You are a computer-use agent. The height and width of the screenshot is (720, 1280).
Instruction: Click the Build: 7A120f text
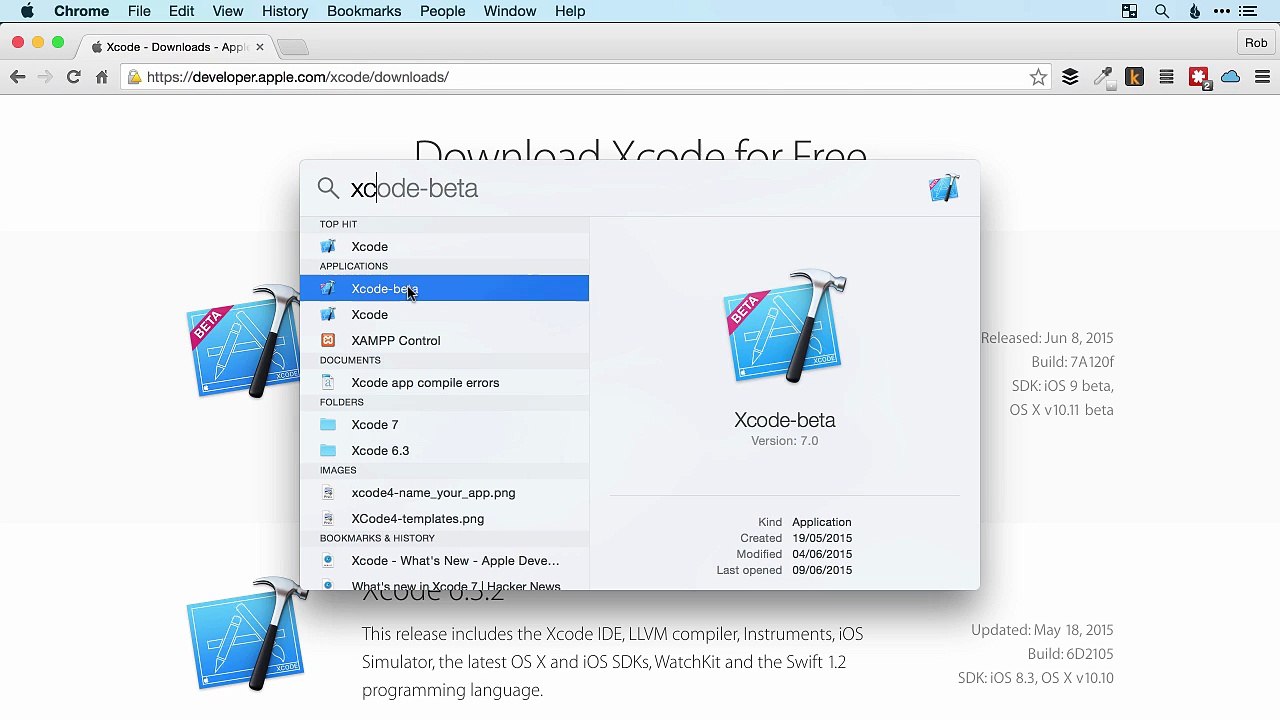(1072, 362)
